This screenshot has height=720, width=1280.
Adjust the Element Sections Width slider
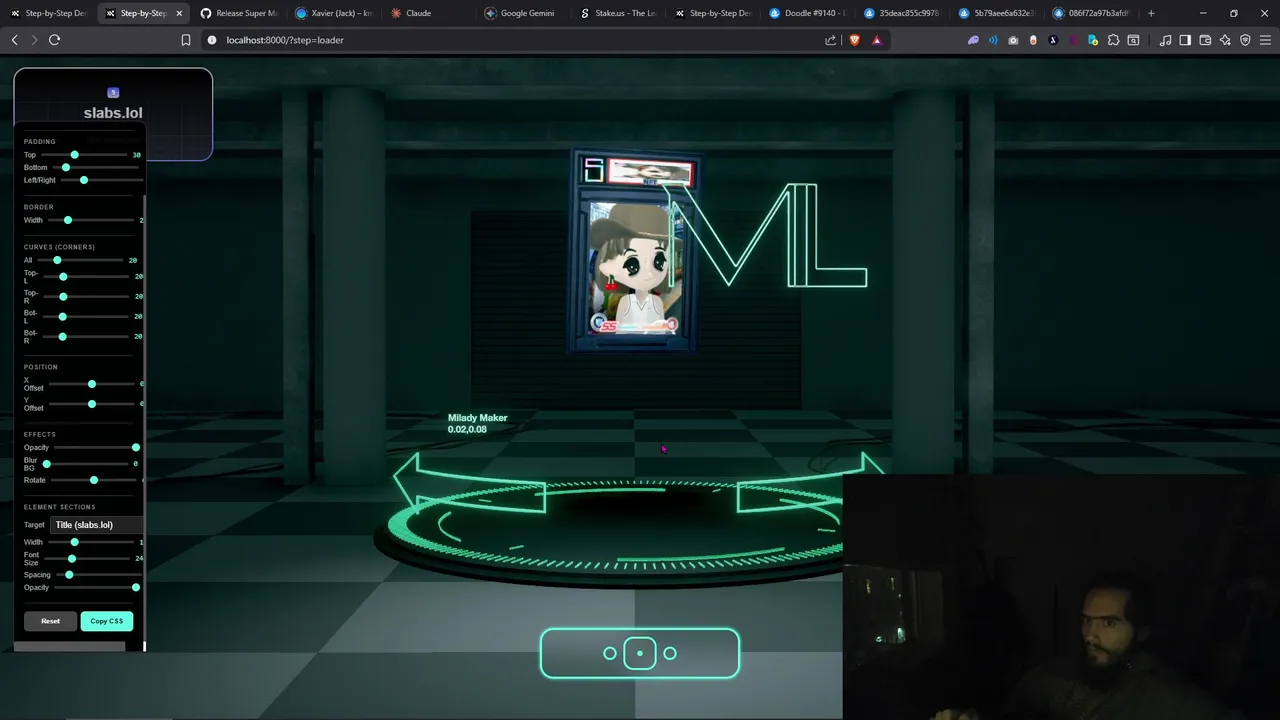[x=92, y=542]
